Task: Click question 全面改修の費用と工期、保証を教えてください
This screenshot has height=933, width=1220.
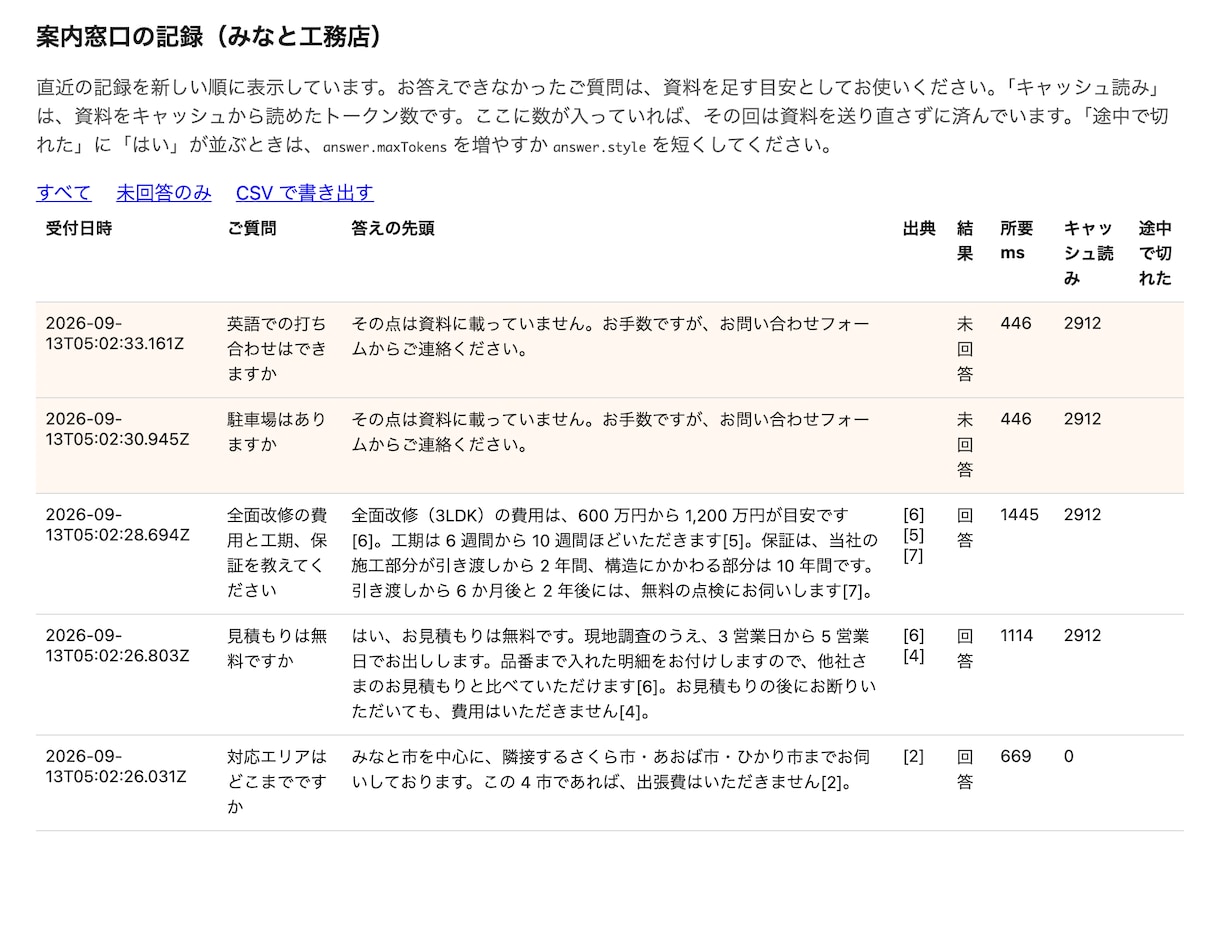Action: coord(277,553)
